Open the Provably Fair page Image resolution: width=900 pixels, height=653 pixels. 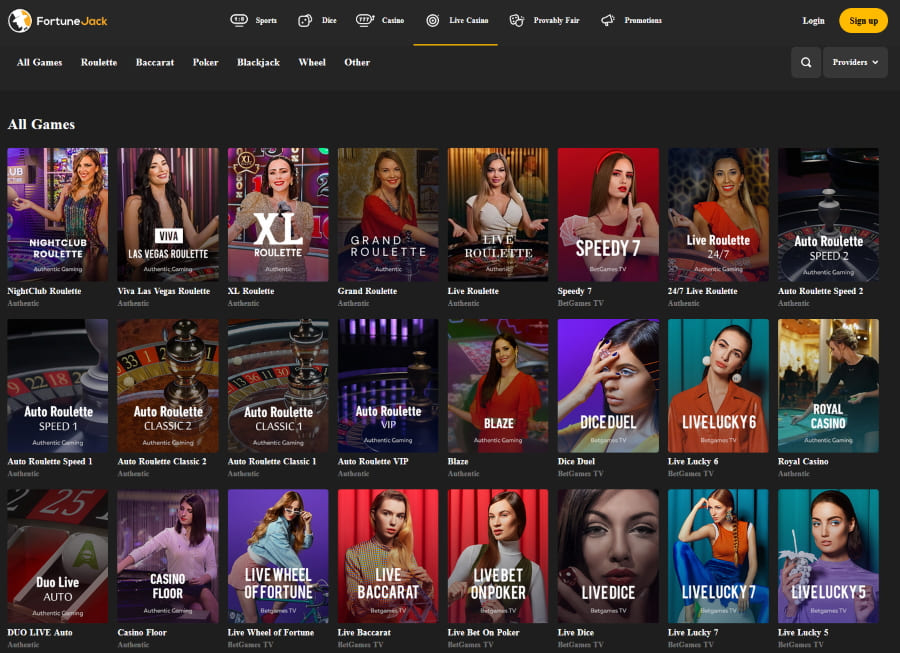click(x=556, y=20)
